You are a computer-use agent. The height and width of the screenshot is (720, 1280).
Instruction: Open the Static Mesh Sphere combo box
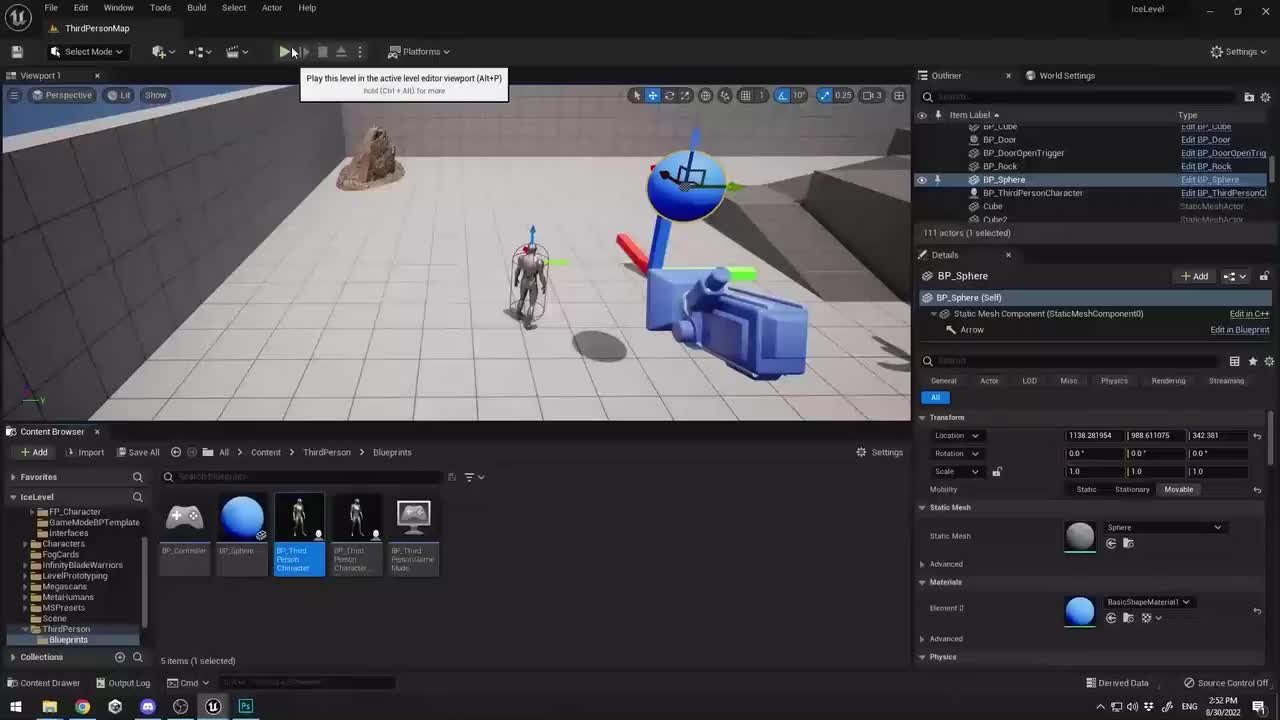point(1163,528)
